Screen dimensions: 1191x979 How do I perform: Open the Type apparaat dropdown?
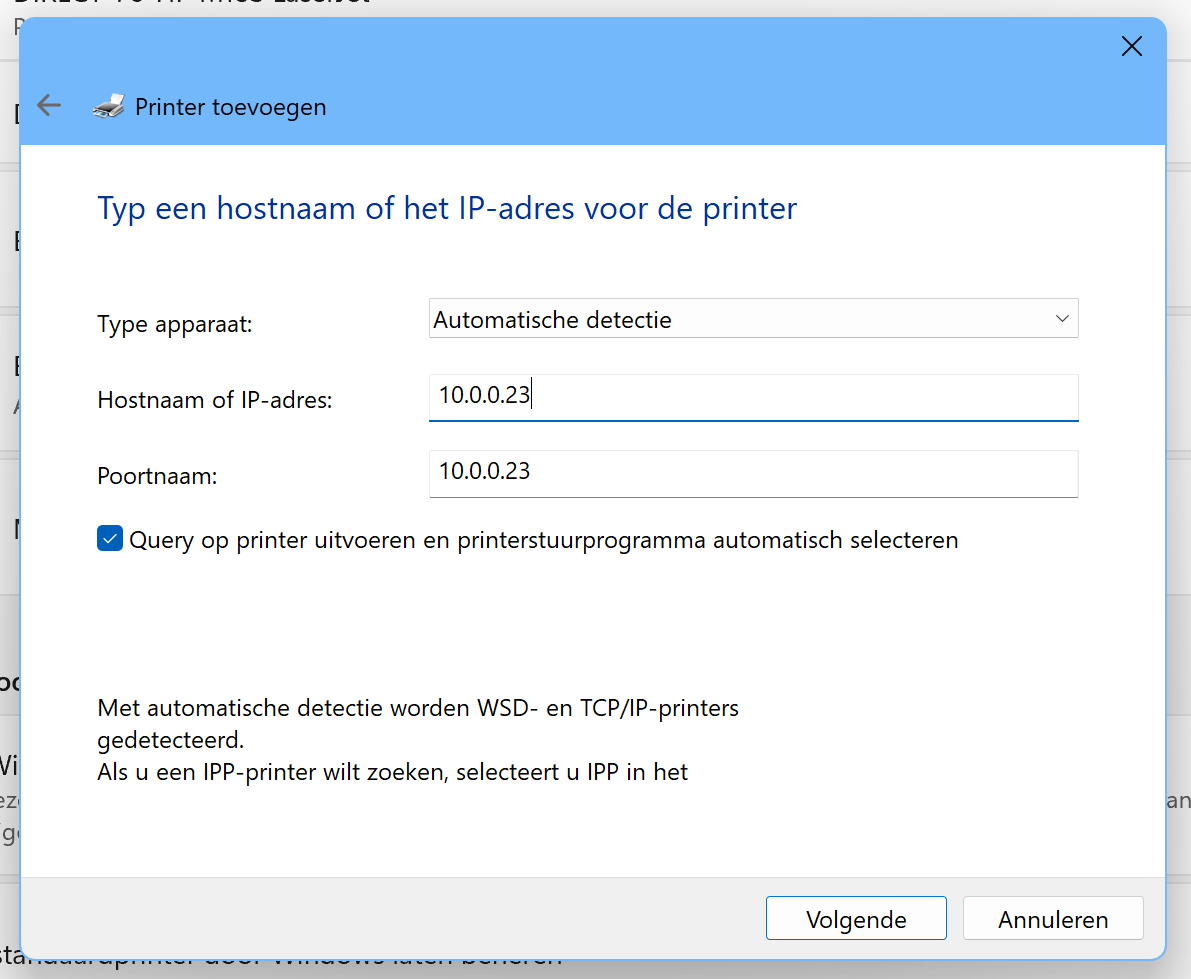[x=752, y=319]
